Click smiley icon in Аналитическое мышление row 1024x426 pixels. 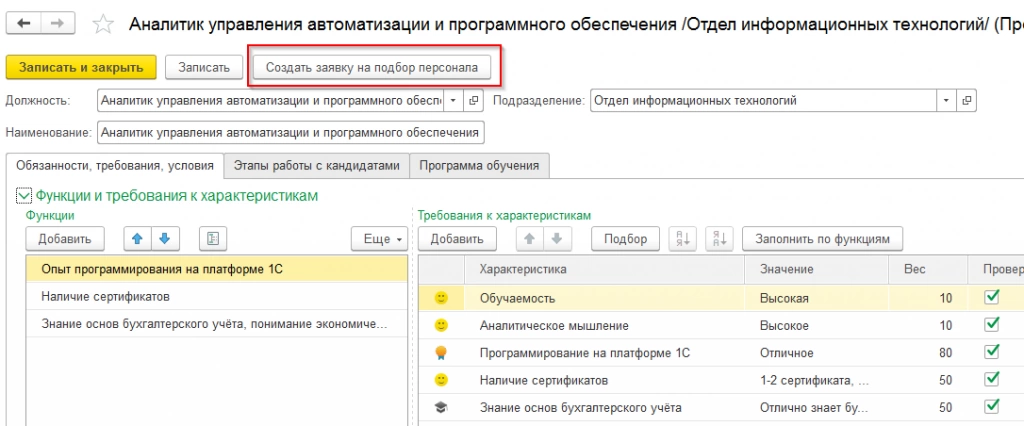(441, 325)
